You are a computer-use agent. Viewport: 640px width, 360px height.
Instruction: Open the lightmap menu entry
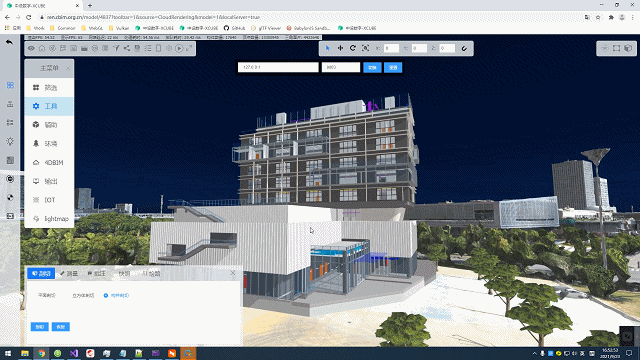click(x=49, y=219)
